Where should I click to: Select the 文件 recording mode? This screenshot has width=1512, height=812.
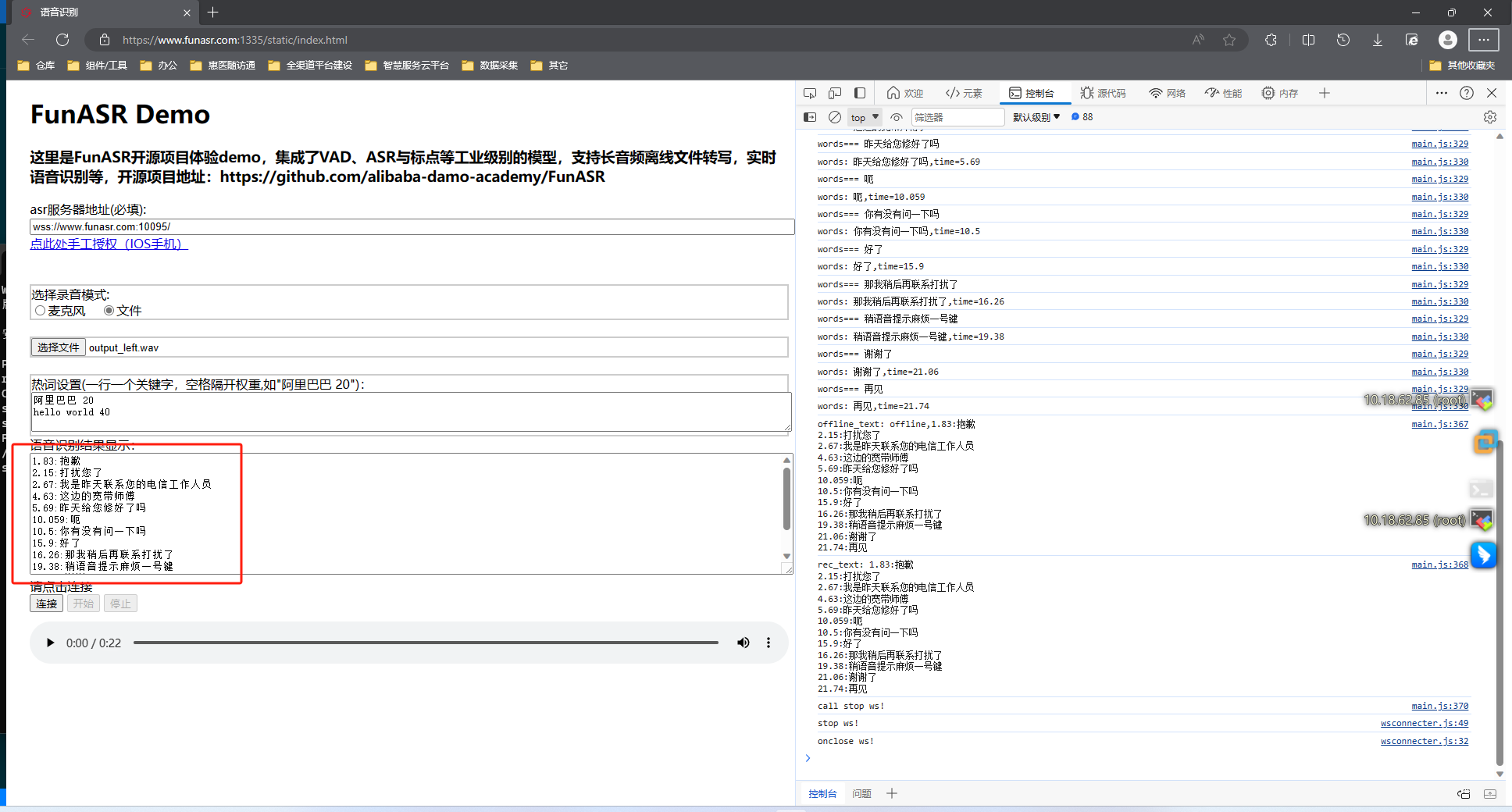click(109, 311)
